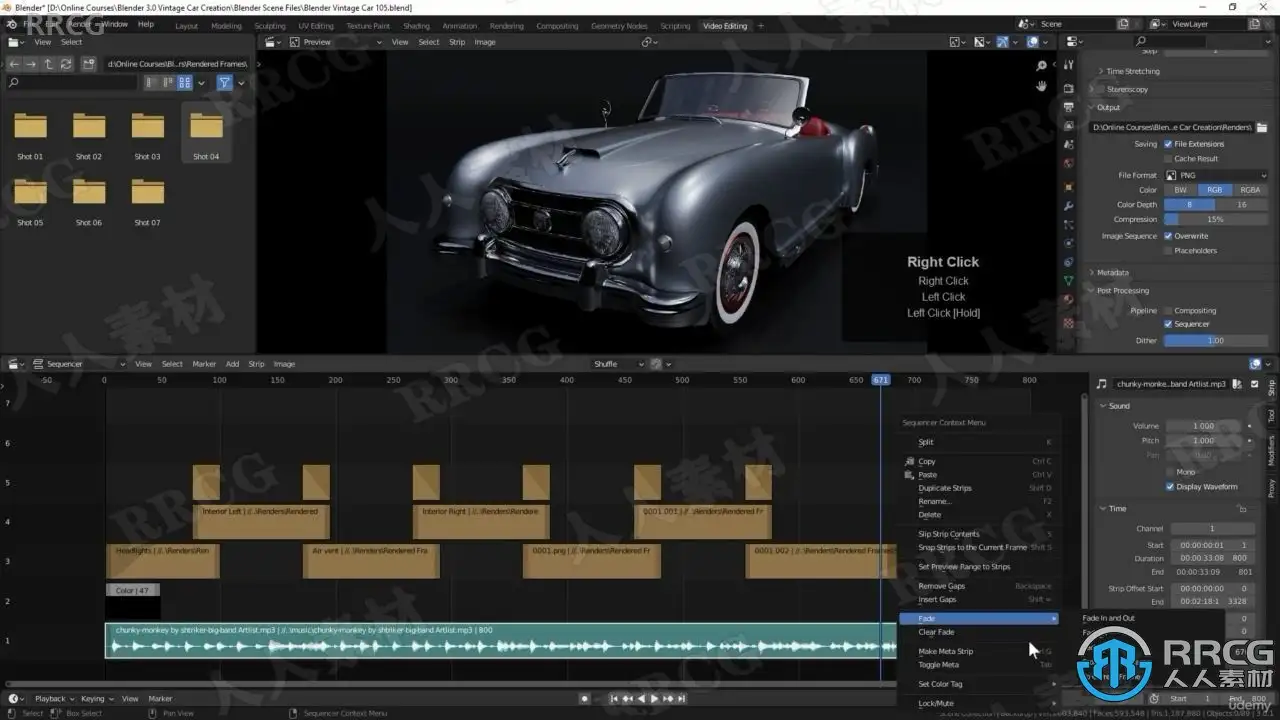
Task: Open the Tool properties tab icon
Action: pyautogui.click(x=1069, y=68)
